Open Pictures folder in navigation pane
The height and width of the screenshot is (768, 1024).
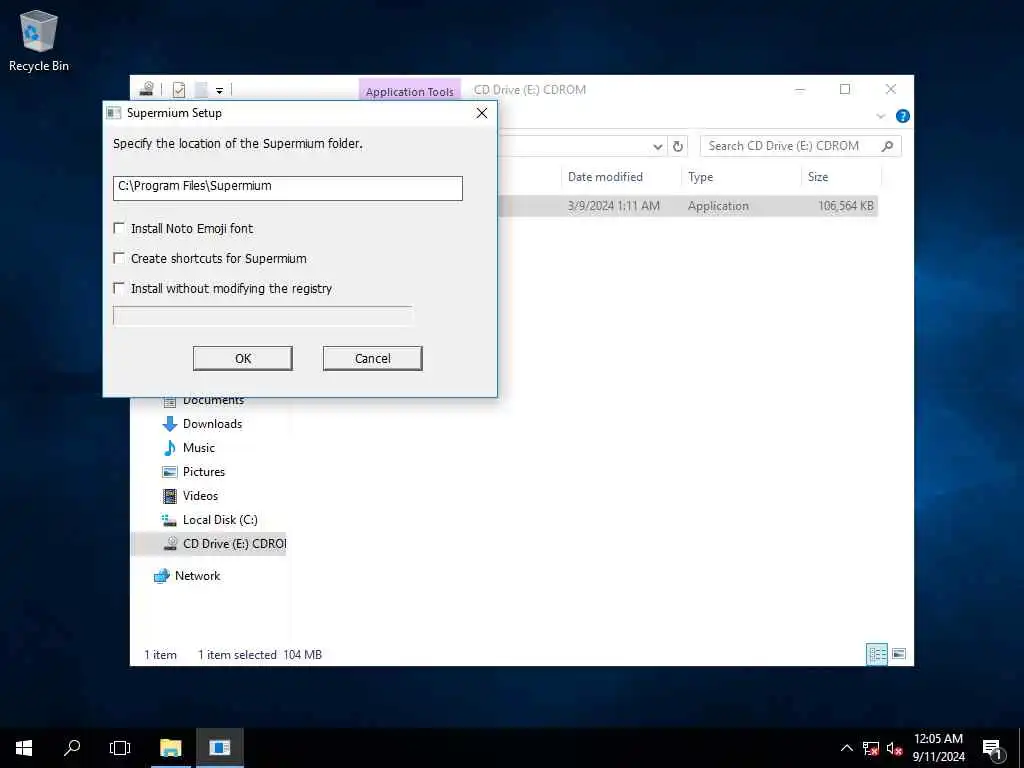click(204, 472)
